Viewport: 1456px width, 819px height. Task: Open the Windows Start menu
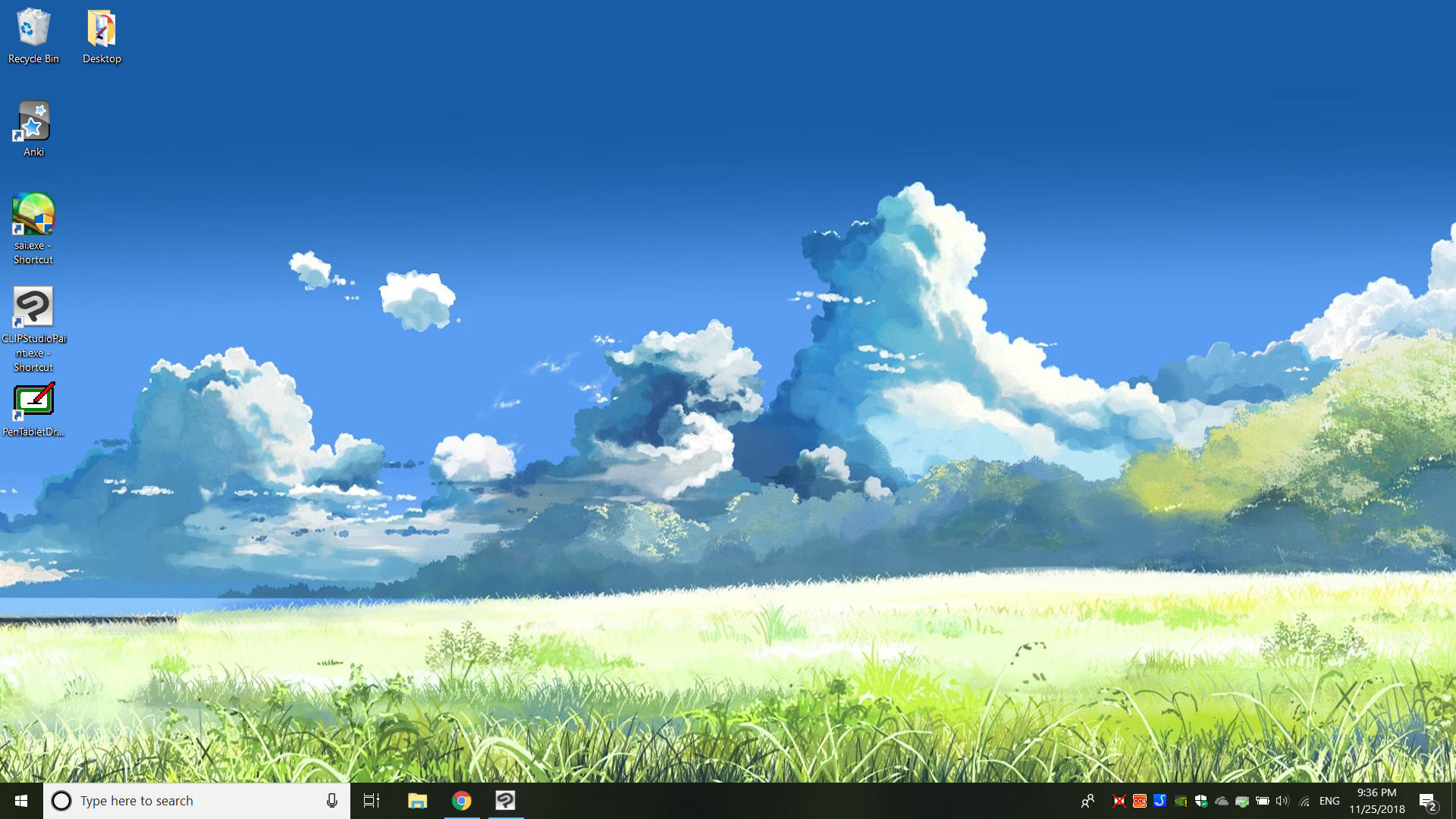pyautogui.click(x=21, y=801)
